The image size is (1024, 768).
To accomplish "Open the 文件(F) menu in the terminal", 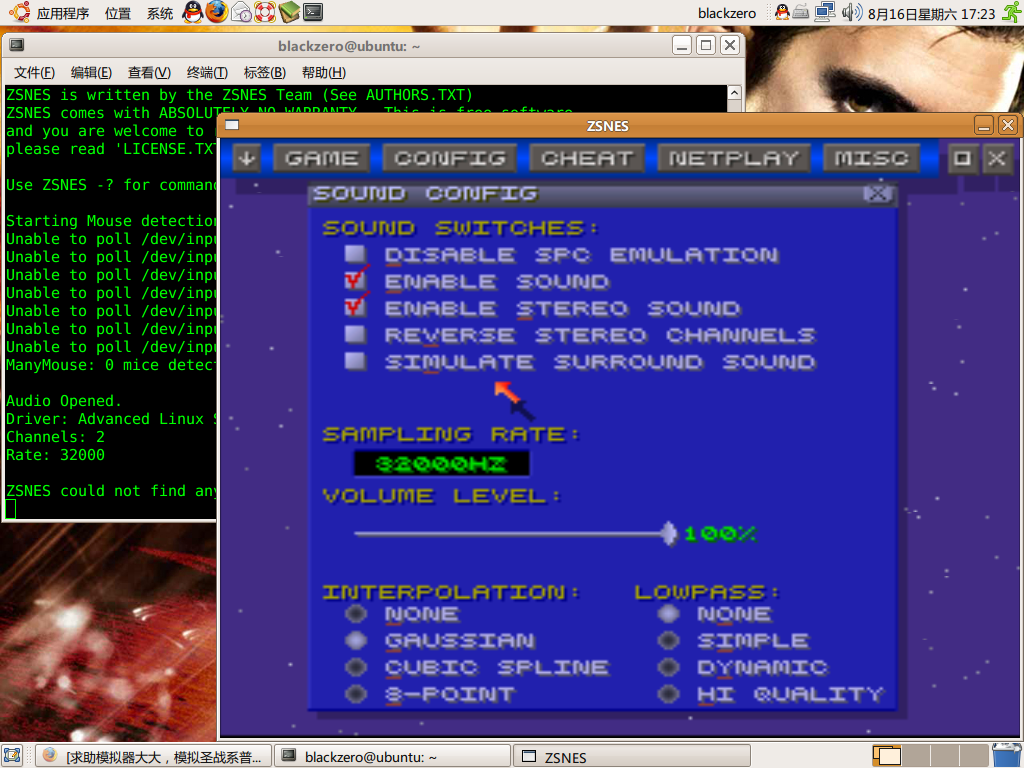I will pos(35,72).
